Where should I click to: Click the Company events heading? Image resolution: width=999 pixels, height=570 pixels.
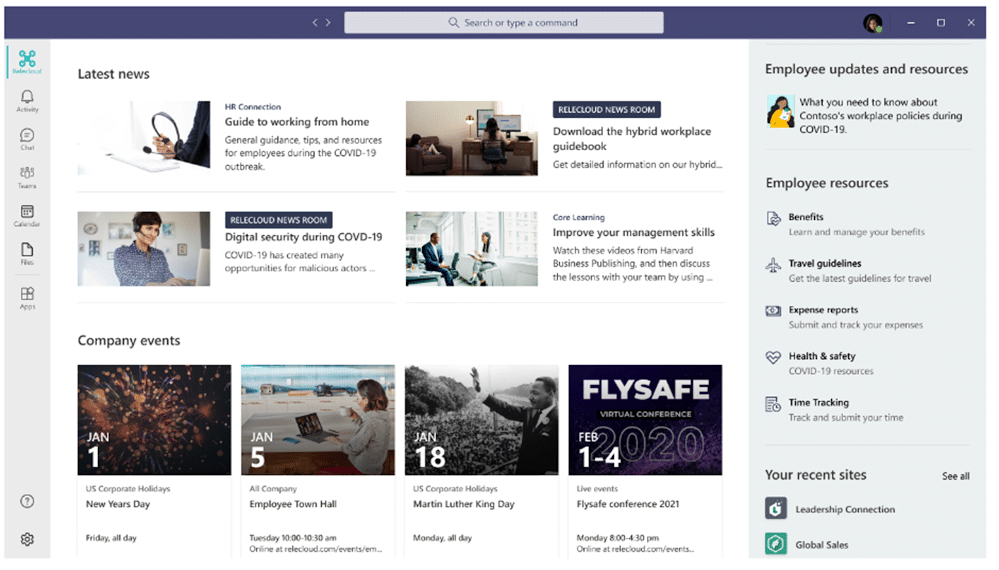[129, 341]
